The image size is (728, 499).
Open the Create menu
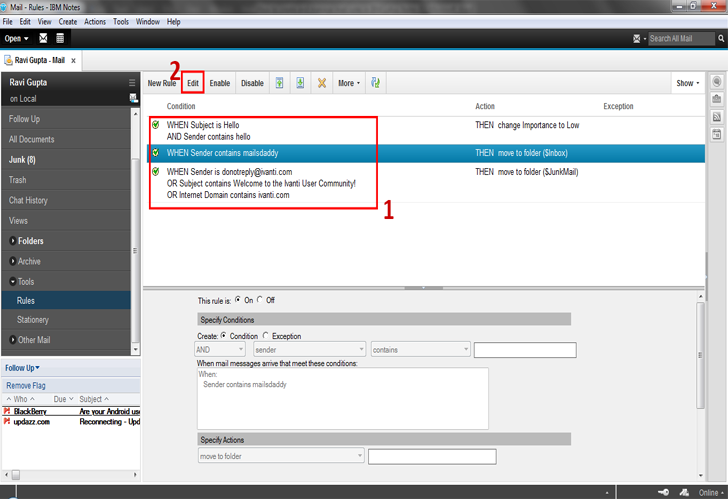[68, 22]
